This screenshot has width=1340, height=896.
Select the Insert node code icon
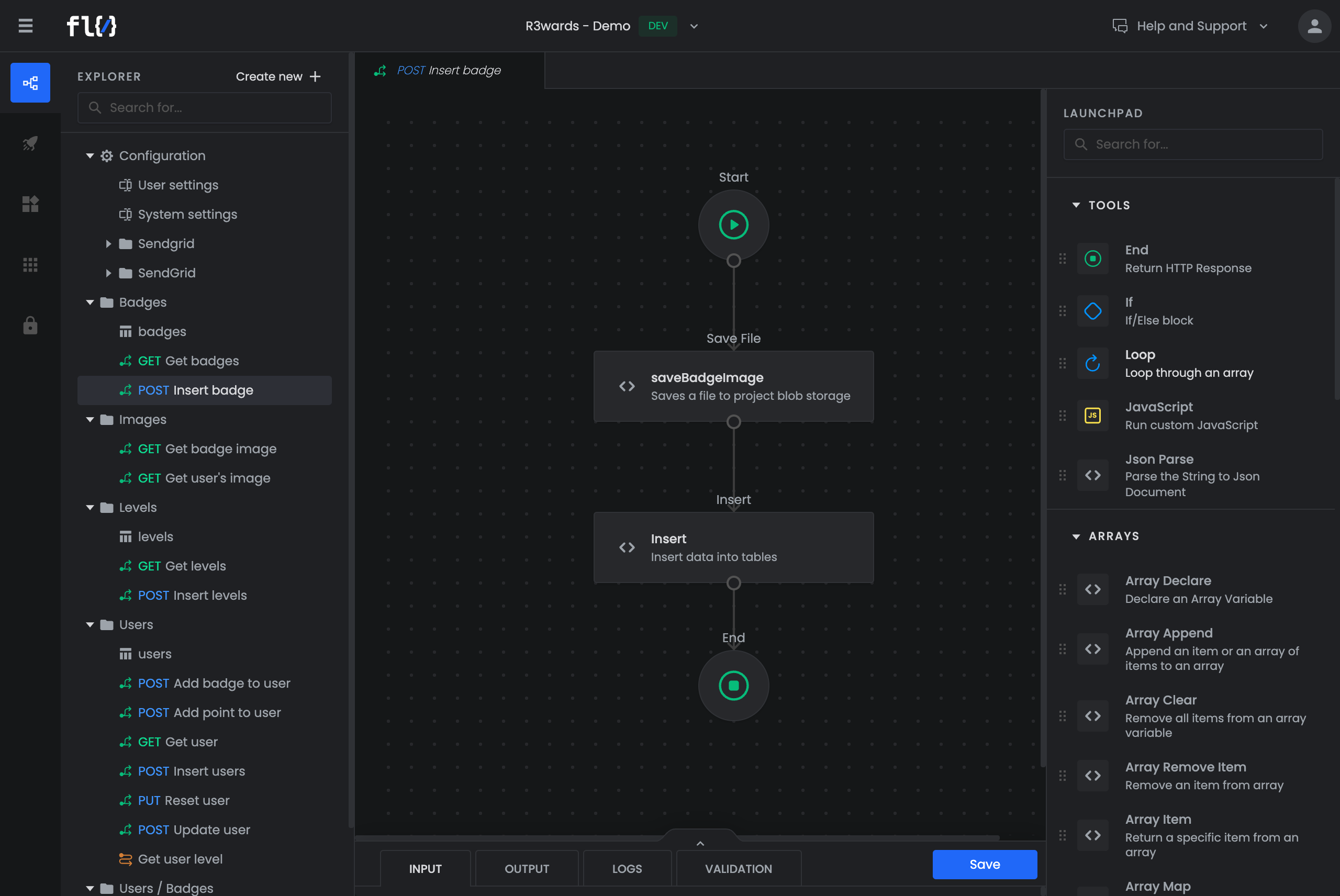coord(627,547)
